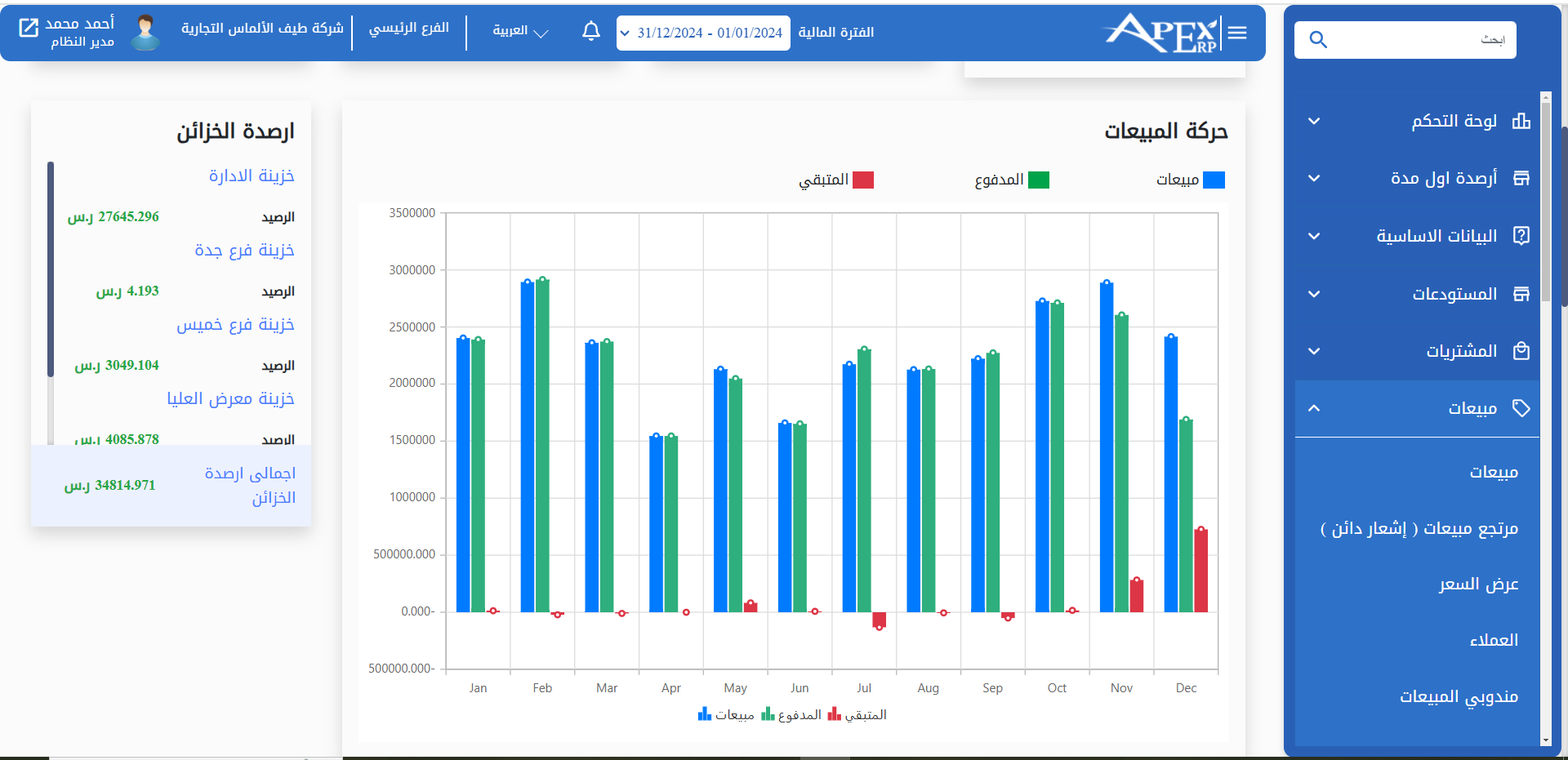This screenshot has height=760, width=1568.
Task: Open المستودعات using its warehouse icon
Action: (1522, 294)
